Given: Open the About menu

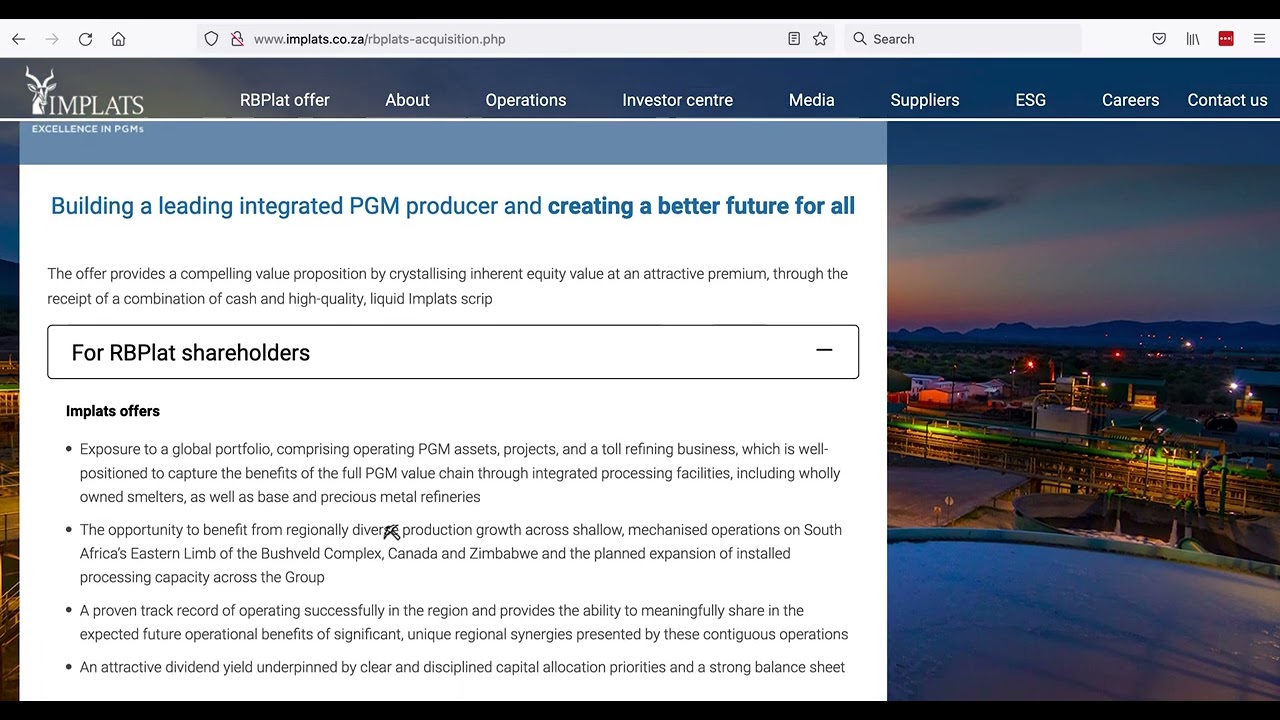Looking at the screenshot, I should (407, 100).
